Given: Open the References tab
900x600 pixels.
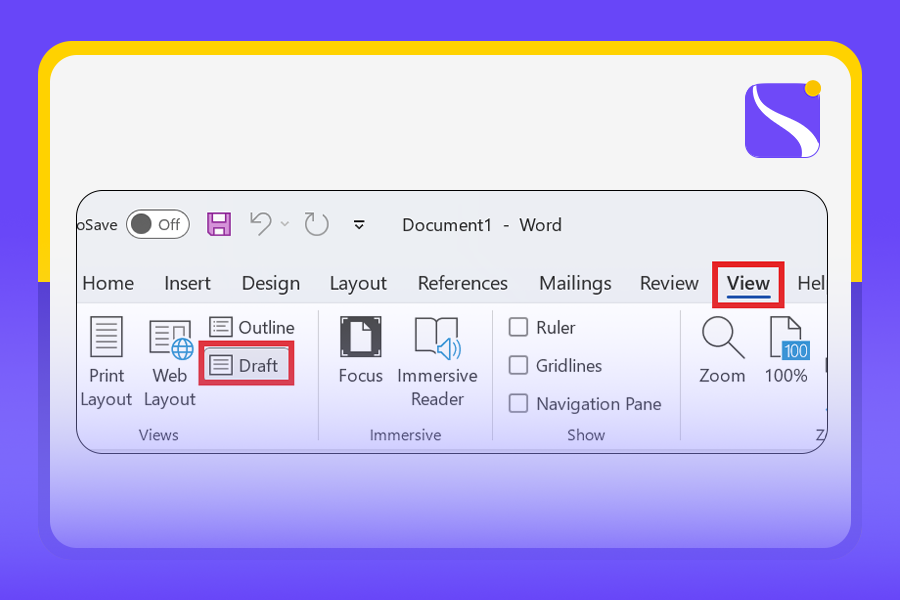Looking at the screenshot, I should (463, 283).
